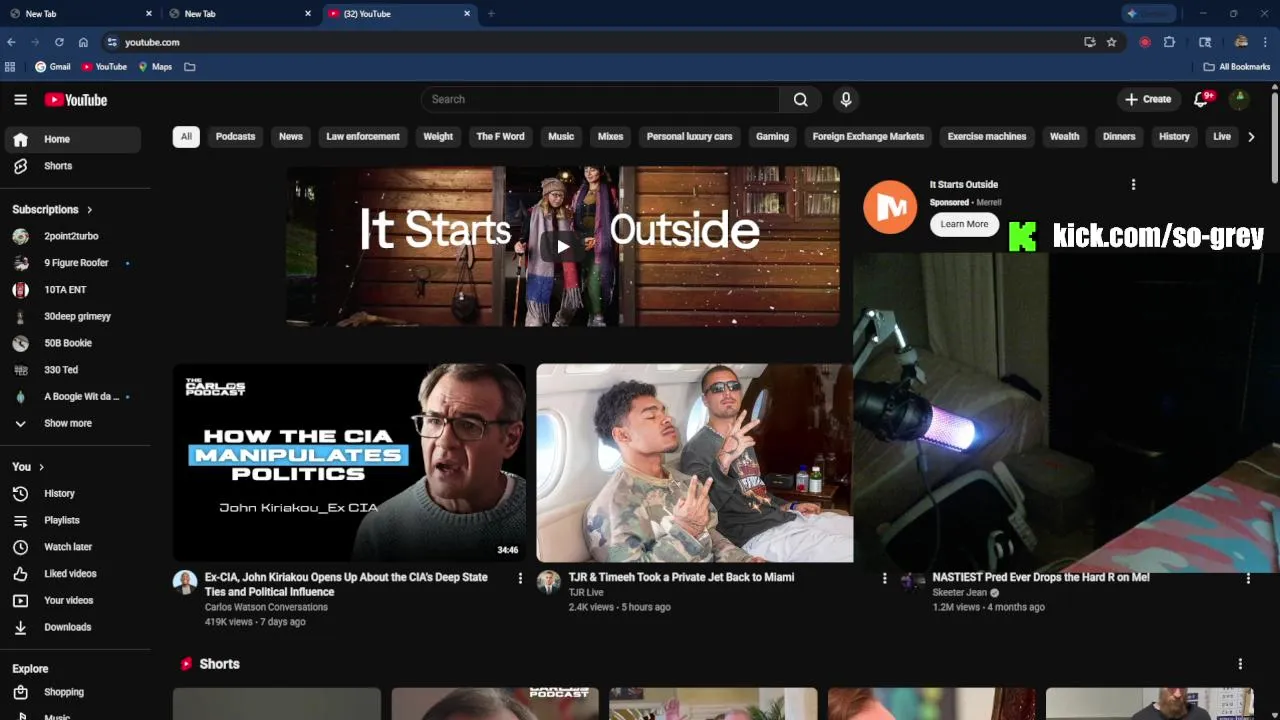Expand subscriptions with Show more
Image resolution: width=1280 pixels, height=720 pixels.
pyautogui.click(x=73, y=423)
